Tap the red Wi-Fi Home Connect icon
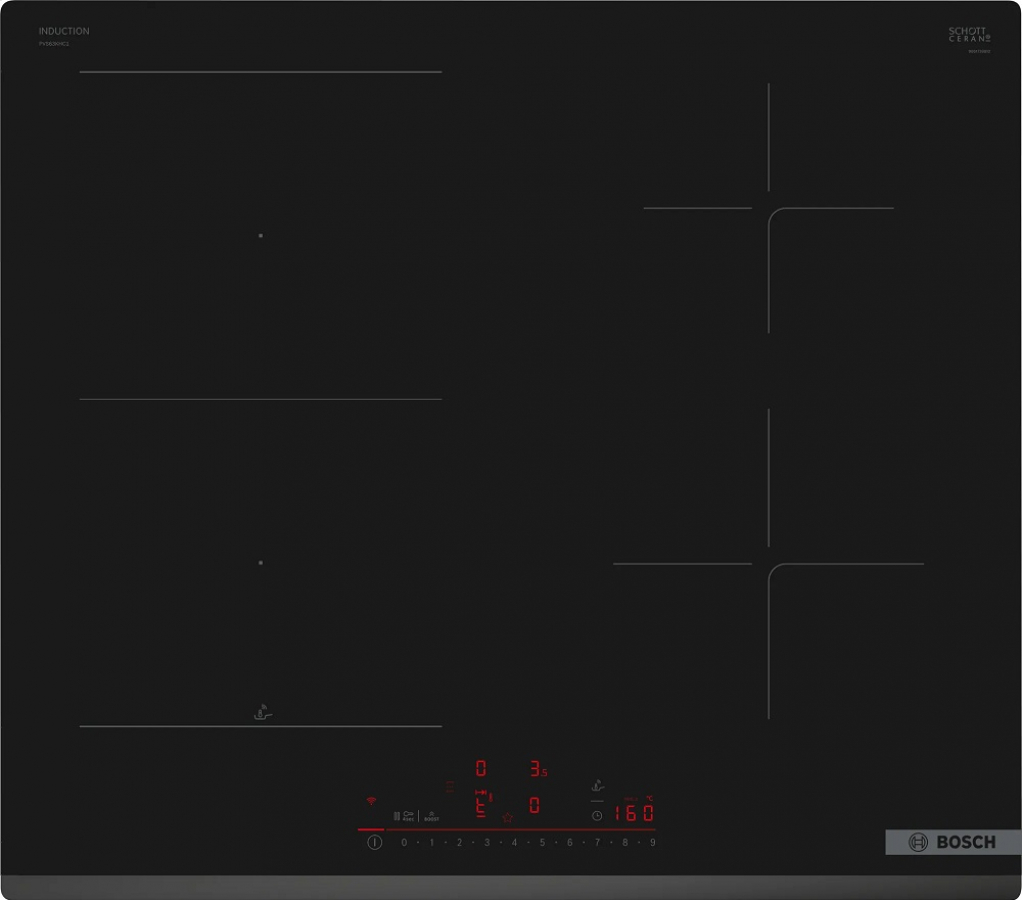Viewport: 1022px width, 900px height. pos(371,801)
